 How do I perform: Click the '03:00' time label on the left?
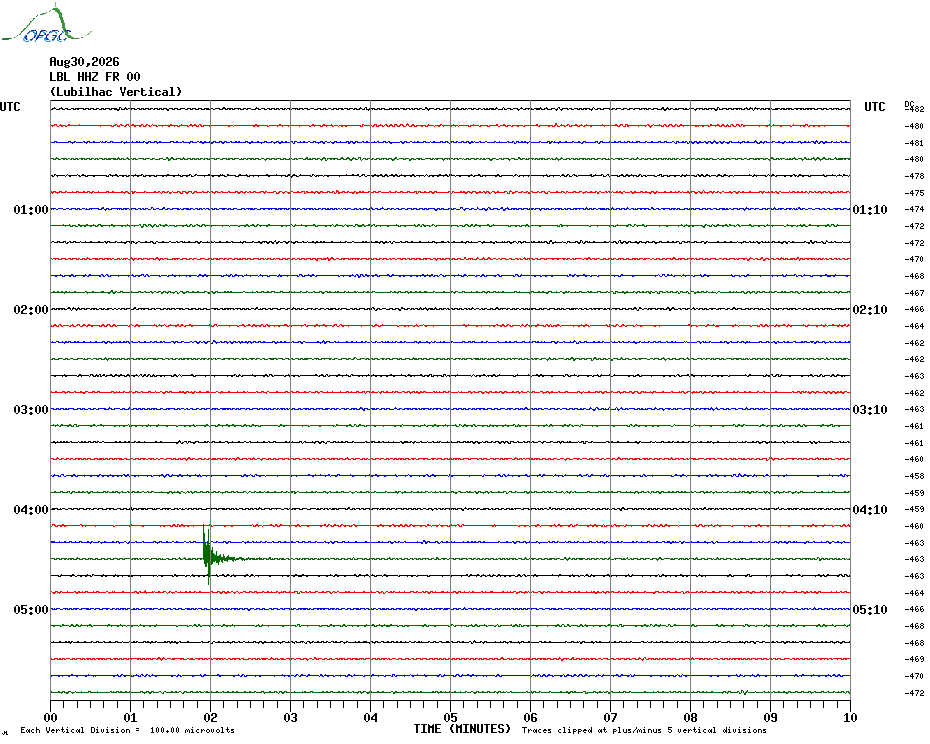point(31,410)
